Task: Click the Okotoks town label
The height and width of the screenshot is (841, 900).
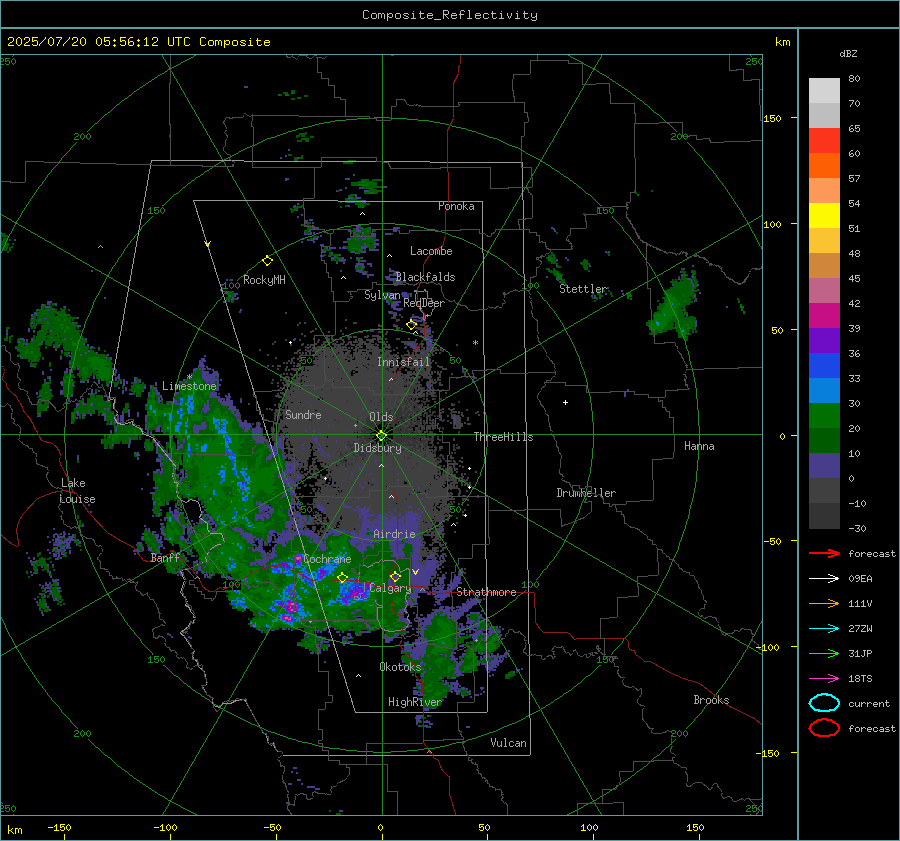Action: 400,666
